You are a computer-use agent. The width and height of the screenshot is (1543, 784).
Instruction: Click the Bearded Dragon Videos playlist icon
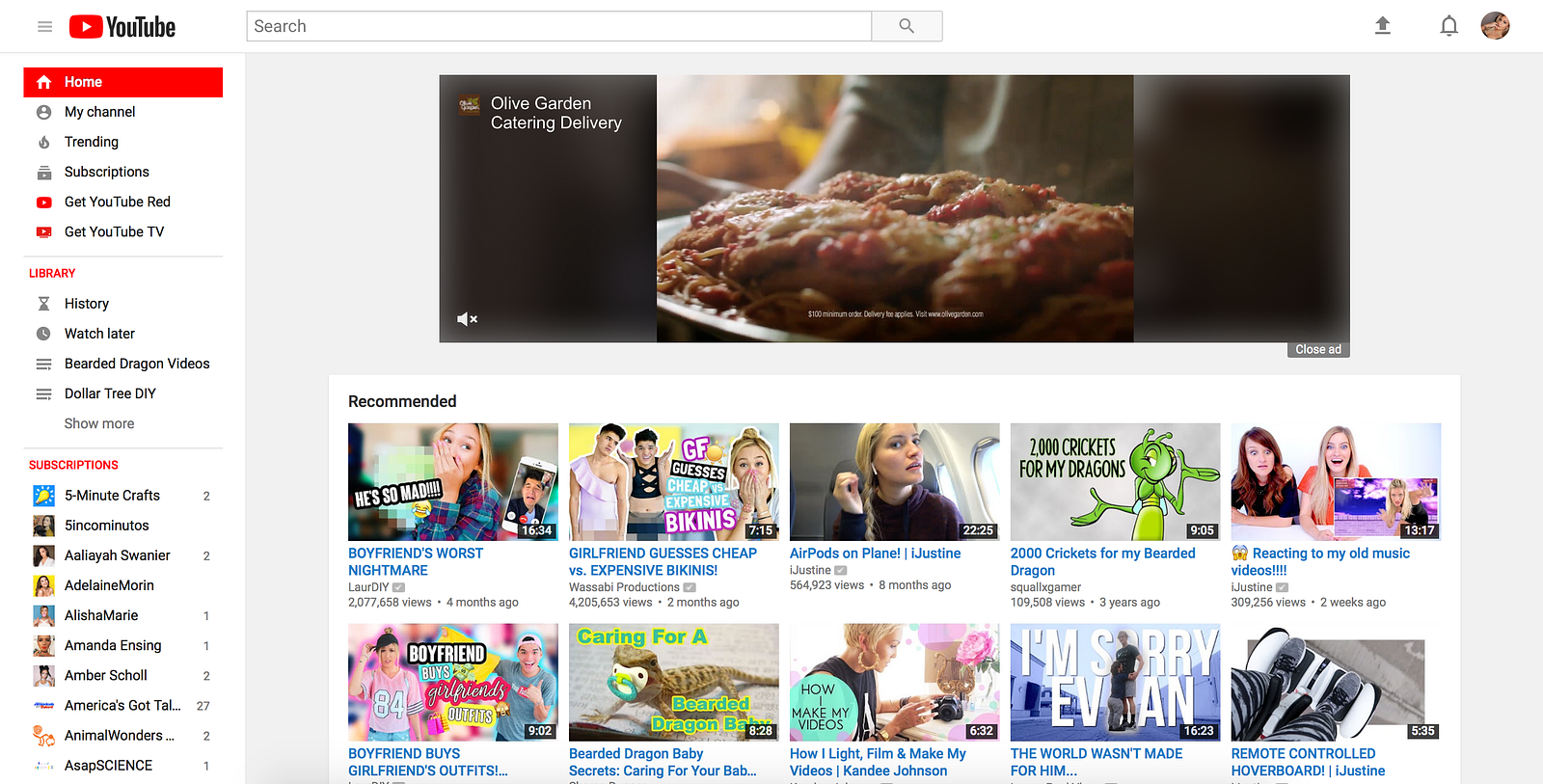tap(43, 364)
